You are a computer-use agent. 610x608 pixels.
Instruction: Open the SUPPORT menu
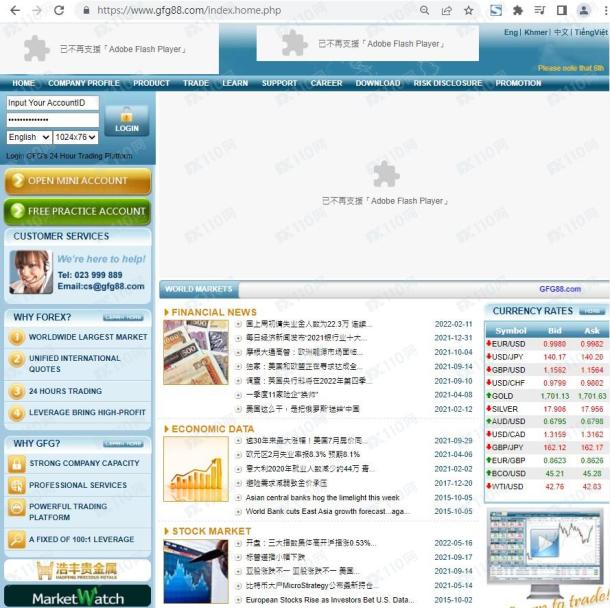(279, 83)
